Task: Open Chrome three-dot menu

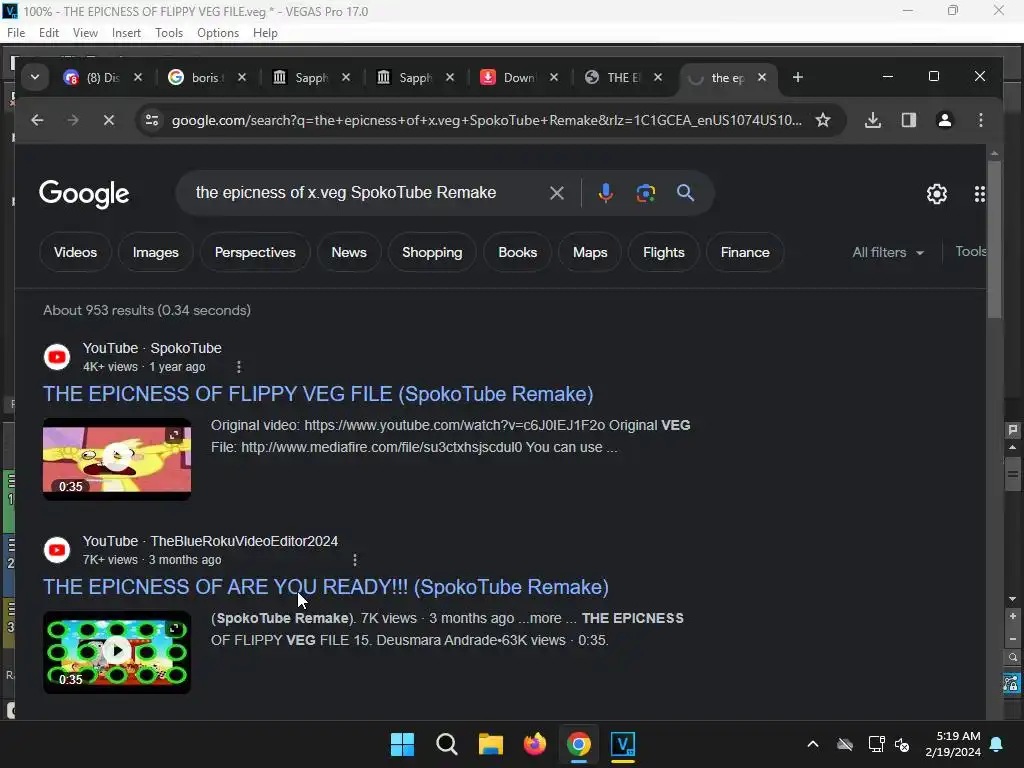Action: pos(980,120)
